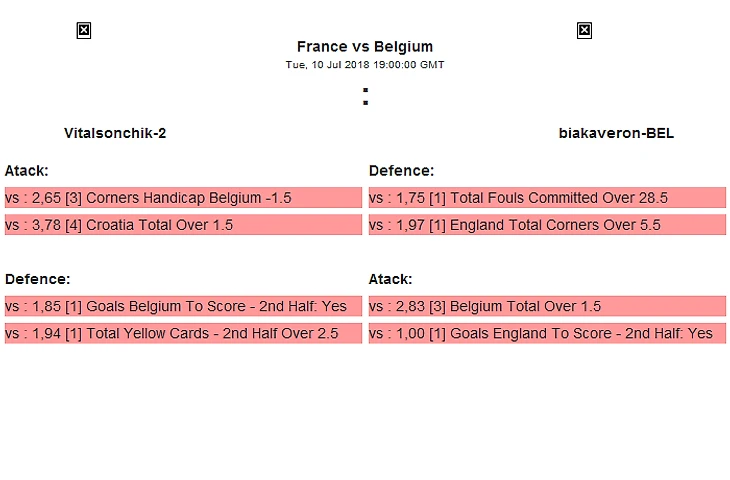Click the score colon separator

[366, 97]
